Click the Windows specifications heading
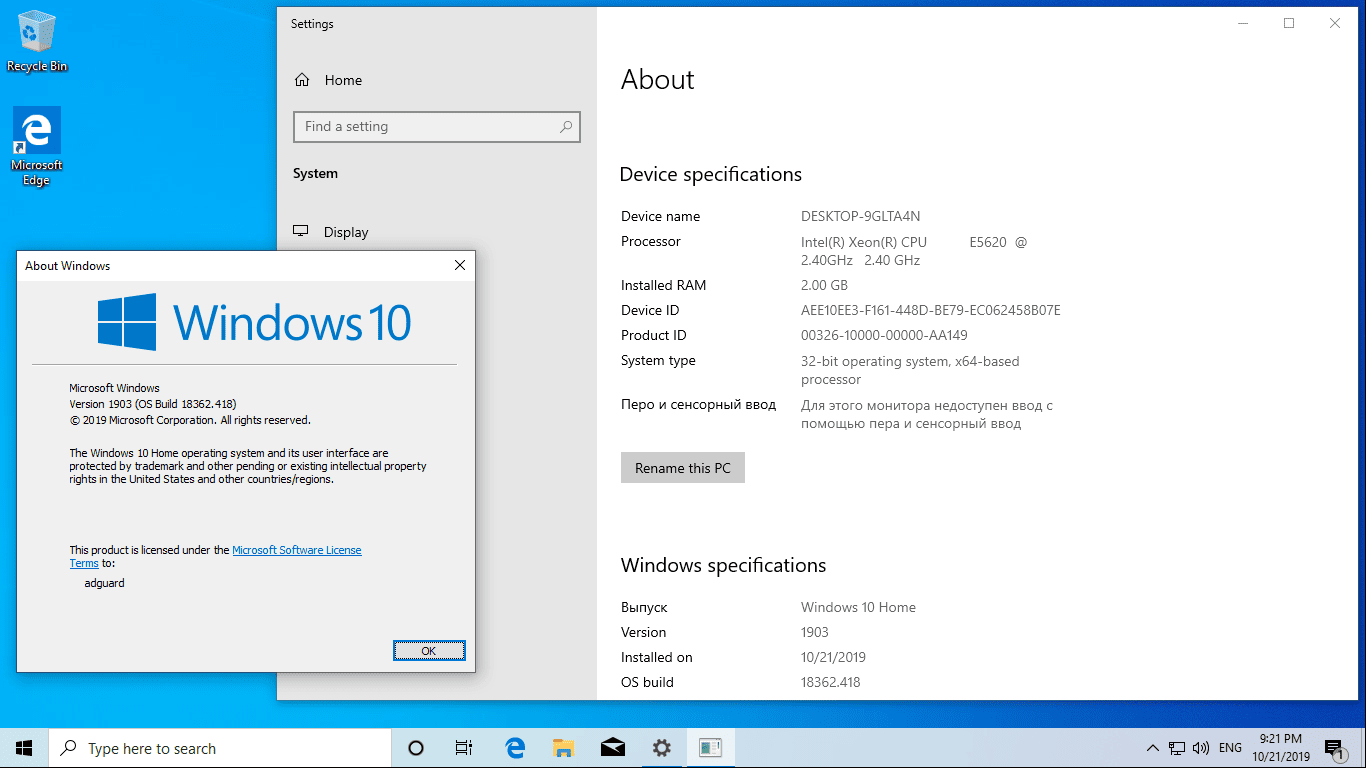1366x768 pixels. click(723, 565)
